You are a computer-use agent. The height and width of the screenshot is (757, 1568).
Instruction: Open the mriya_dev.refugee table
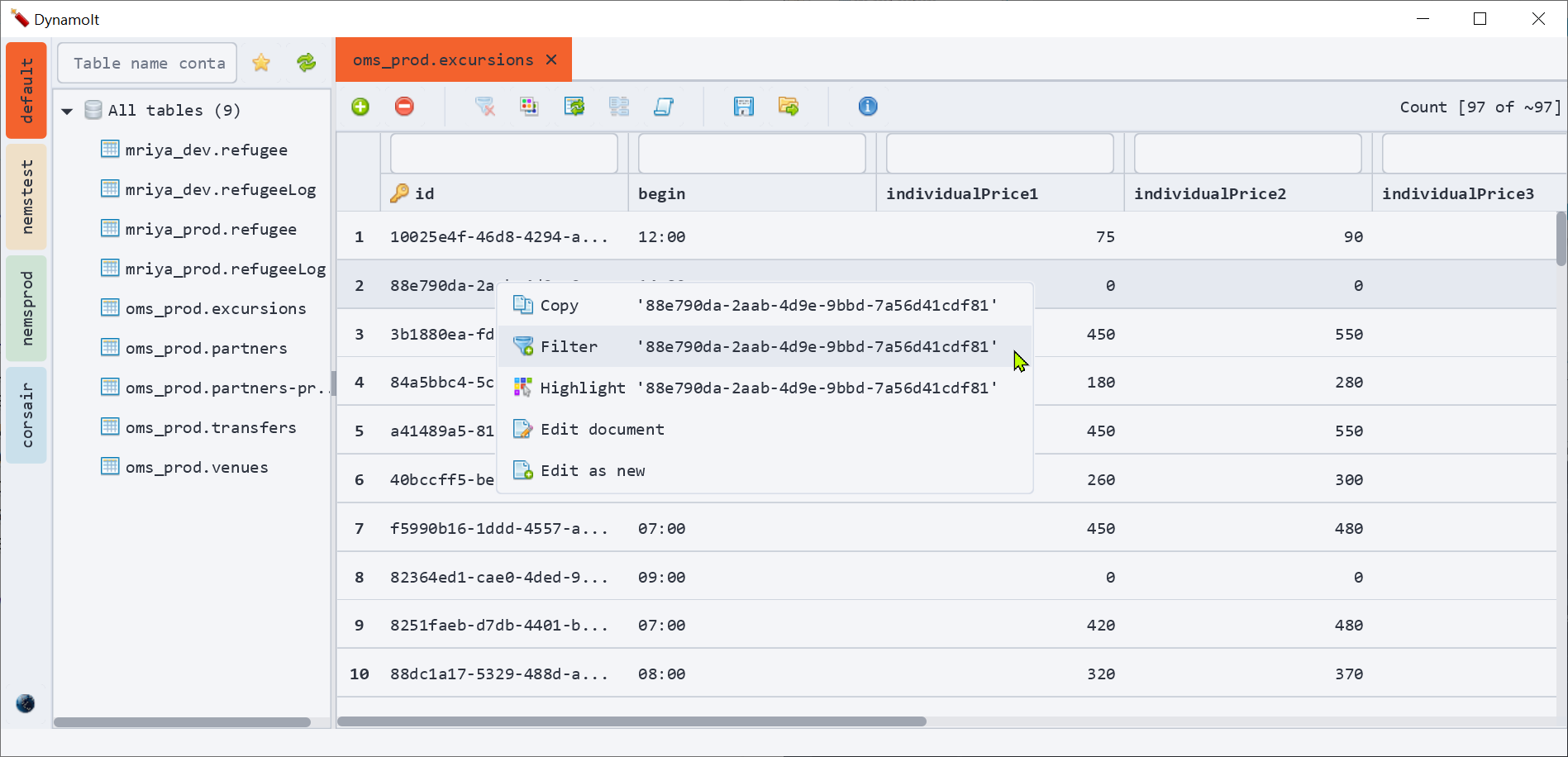(207, 150)
